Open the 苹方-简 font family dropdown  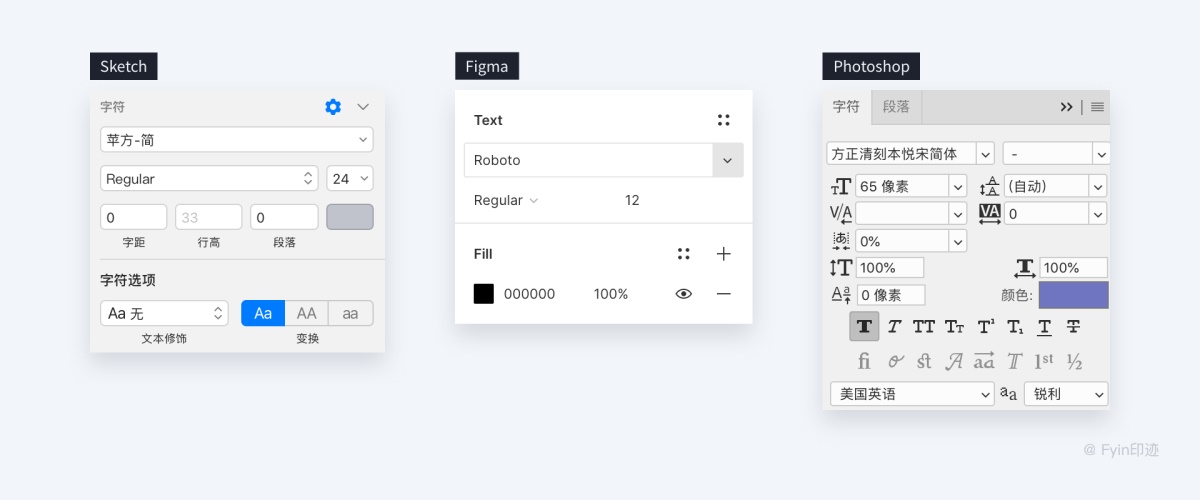tap(237, 140)
